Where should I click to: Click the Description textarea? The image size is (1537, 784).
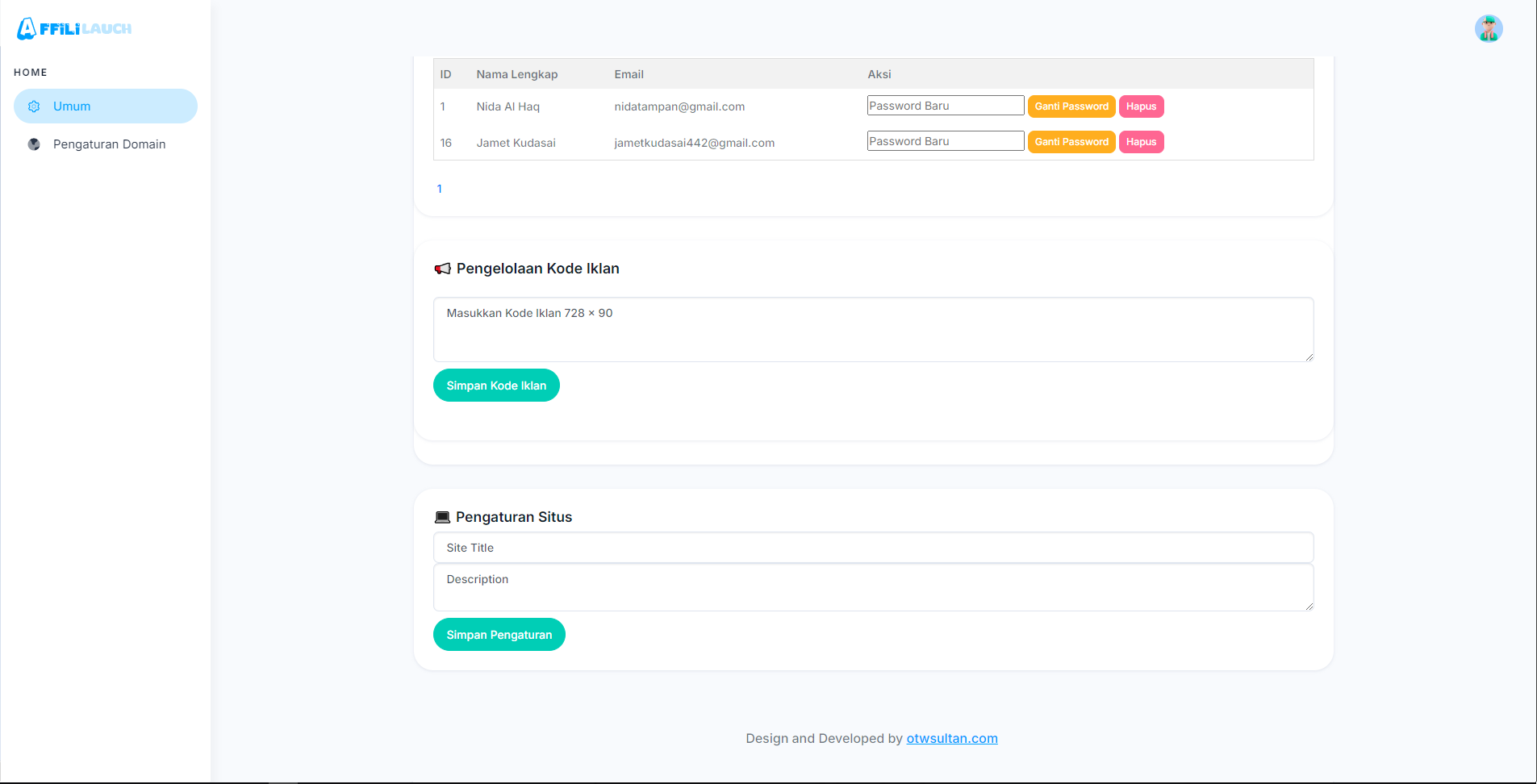873,587
